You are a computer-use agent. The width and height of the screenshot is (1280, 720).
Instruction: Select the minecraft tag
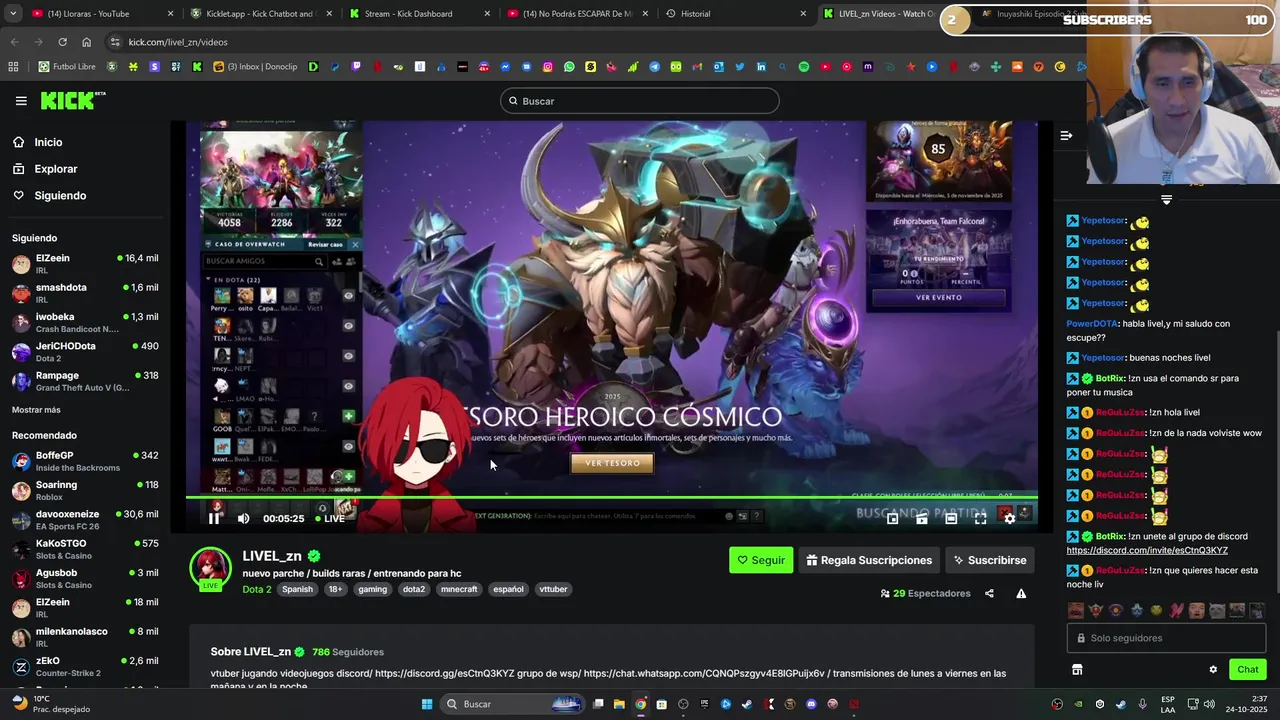pyautogui.click(x=459, y=589)
